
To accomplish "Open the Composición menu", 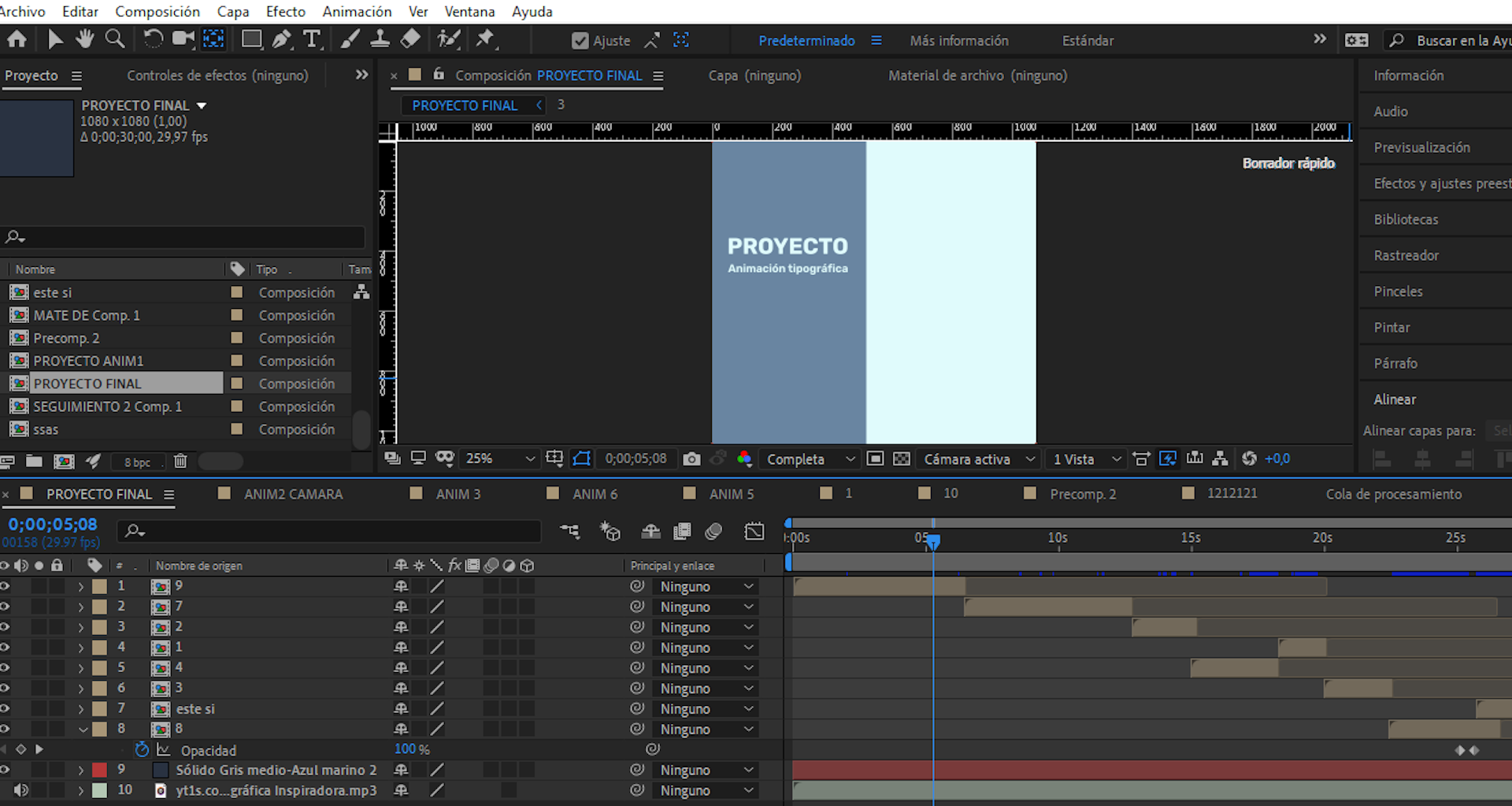I will (157, 12).
